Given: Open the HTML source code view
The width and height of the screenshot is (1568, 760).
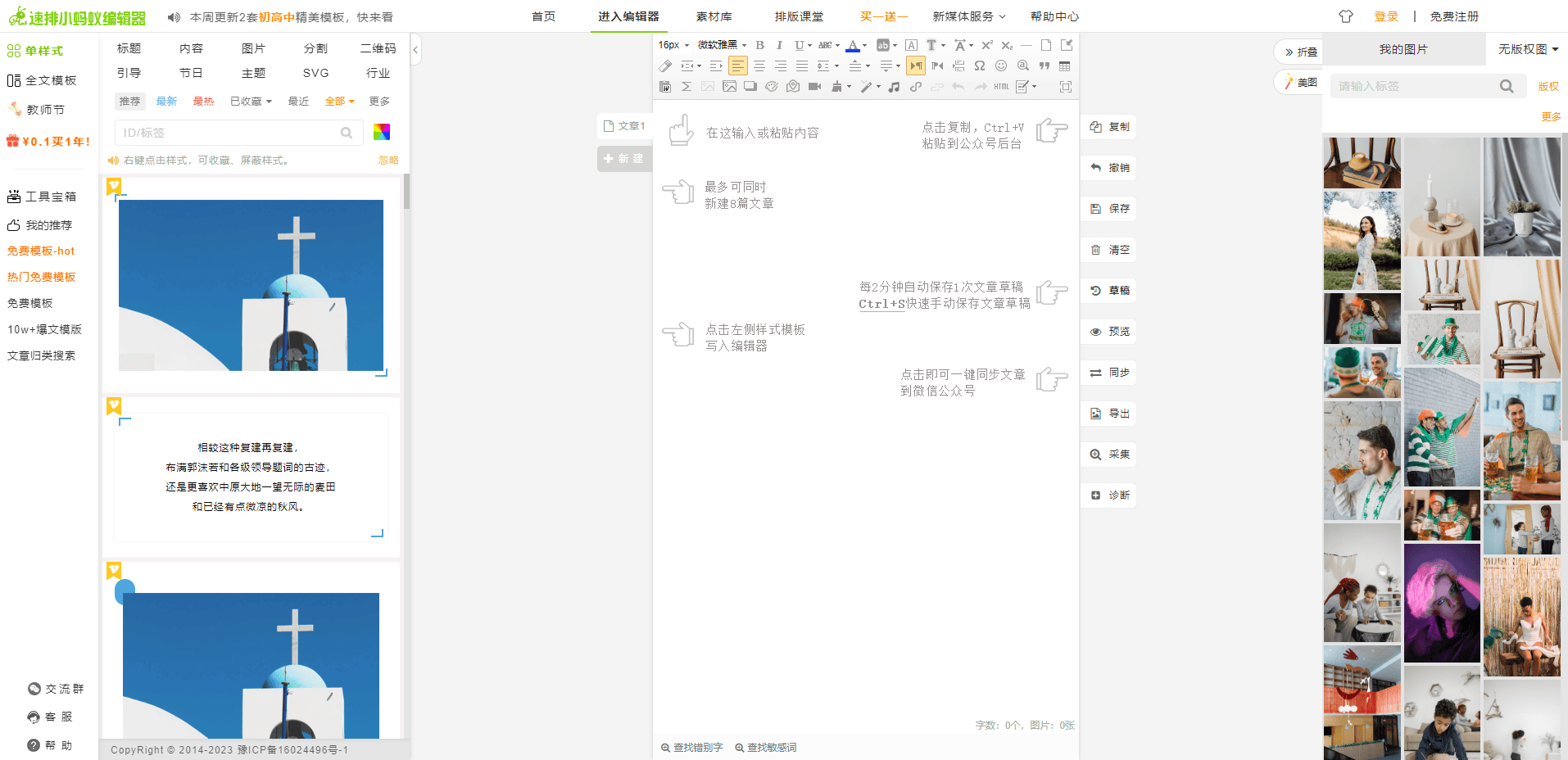Looking at the screenshot, I should [x=1000, y=87].
